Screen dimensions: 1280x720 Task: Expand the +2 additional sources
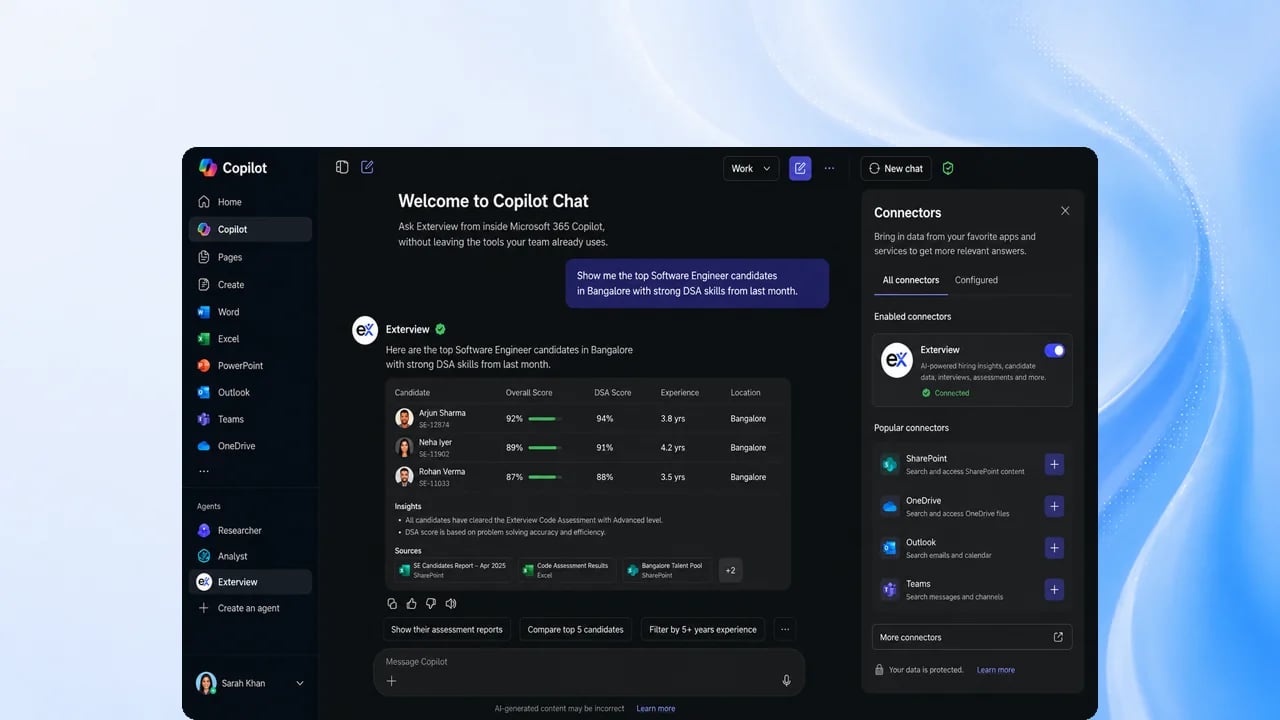pos(730,570)
